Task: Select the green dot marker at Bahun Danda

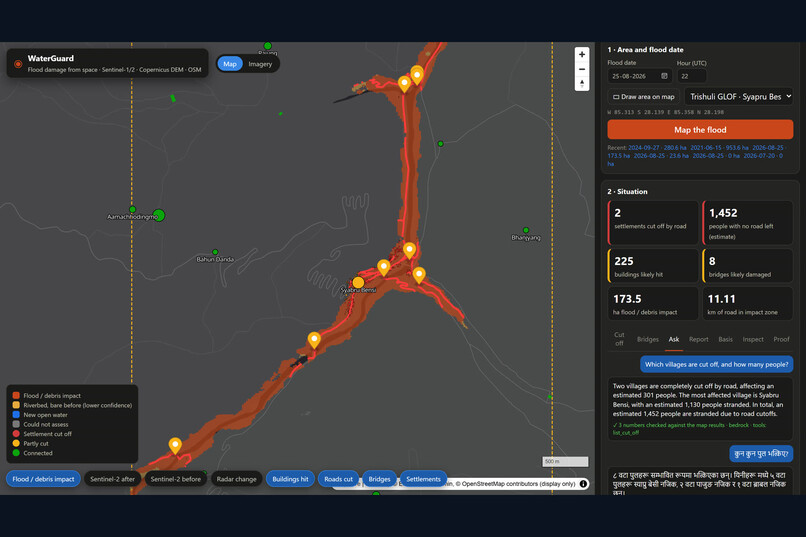Action: [x=215, y=252]
